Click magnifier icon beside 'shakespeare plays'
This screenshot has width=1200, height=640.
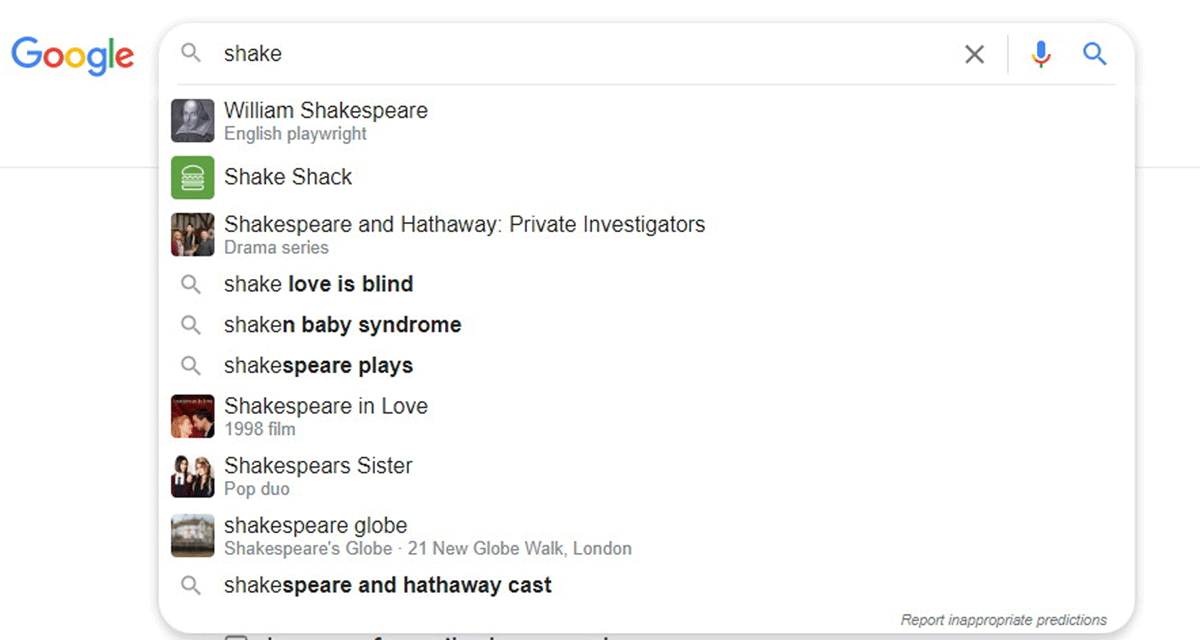[191, 366]
